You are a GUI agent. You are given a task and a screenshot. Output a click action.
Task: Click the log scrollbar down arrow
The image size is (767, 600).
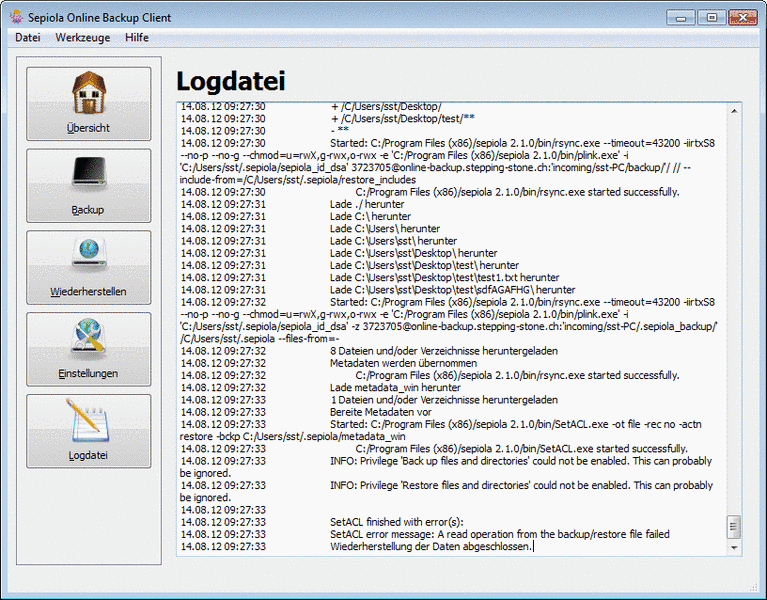point(734,548)
